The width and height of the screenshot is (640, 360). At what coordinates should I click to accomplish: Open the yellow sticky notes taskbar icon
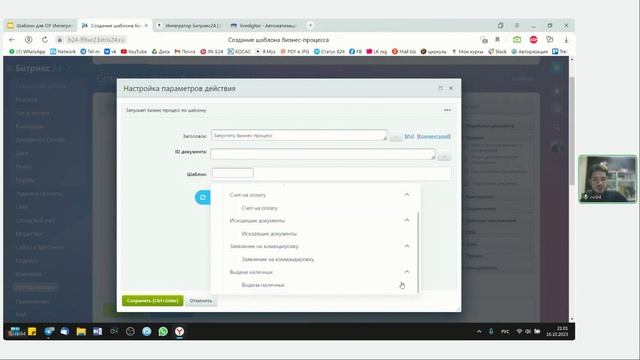[32, 331]
